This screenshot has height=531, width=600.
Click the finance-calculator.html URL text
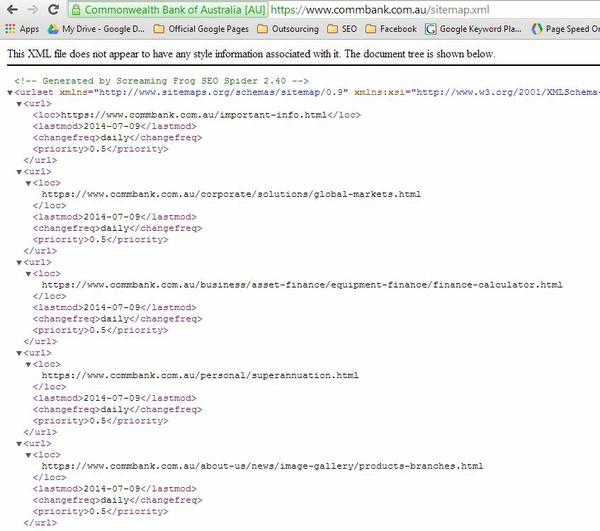[302, 285]
